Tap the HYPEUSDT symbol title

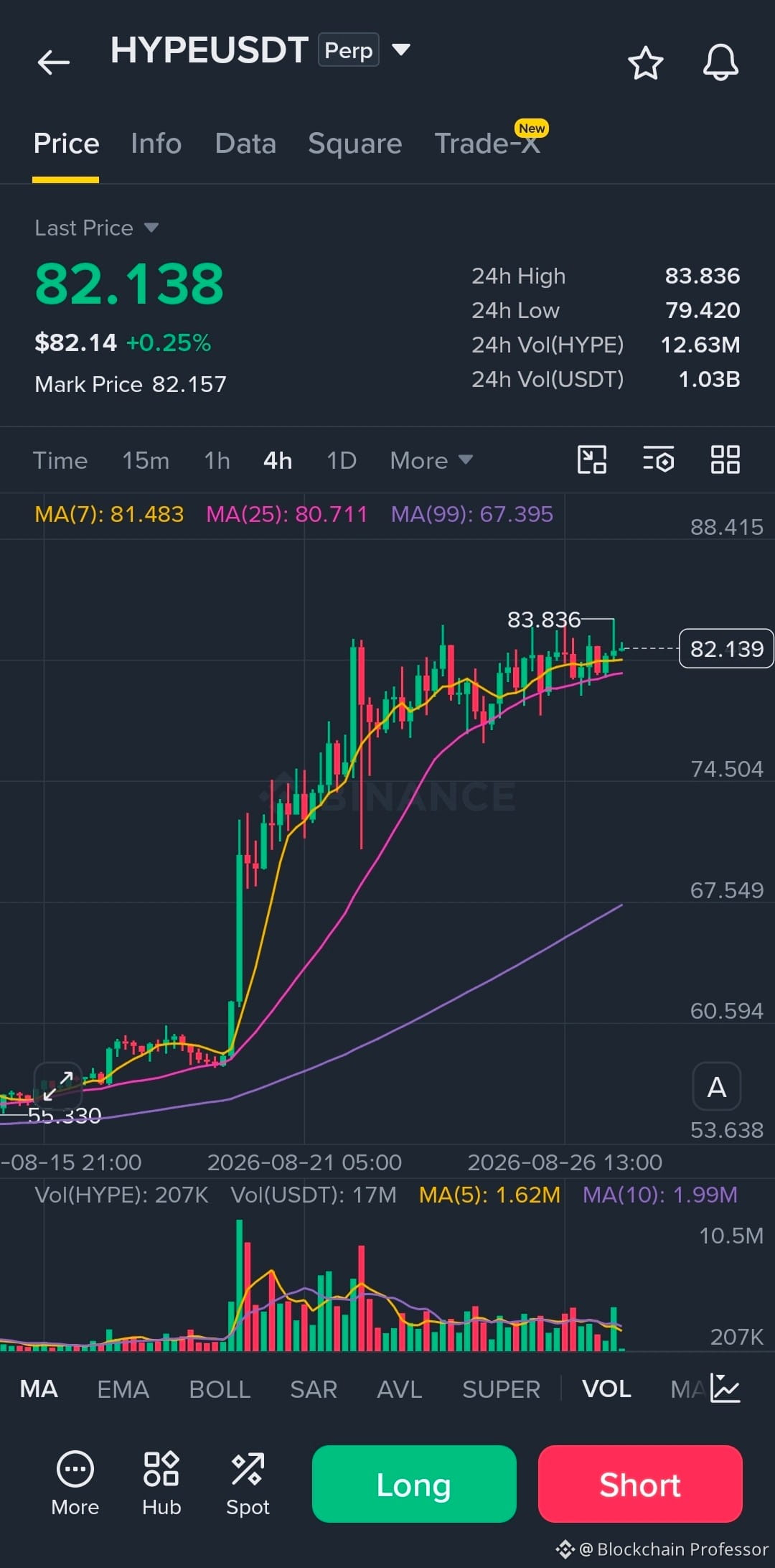tap(210, 50)
